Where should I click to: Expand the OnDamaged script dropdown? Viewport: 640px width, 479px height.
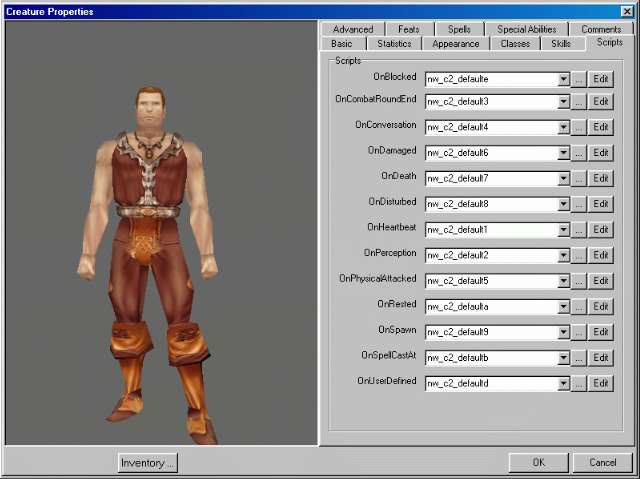pyautogui.click(x=563, y=153)
